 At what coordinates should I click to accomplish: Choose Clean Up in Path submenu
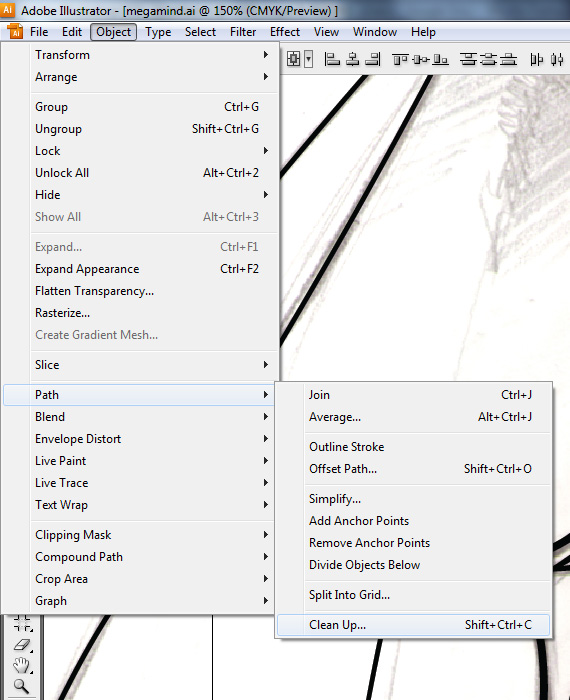pyautogui.click(x=413, y=625)
